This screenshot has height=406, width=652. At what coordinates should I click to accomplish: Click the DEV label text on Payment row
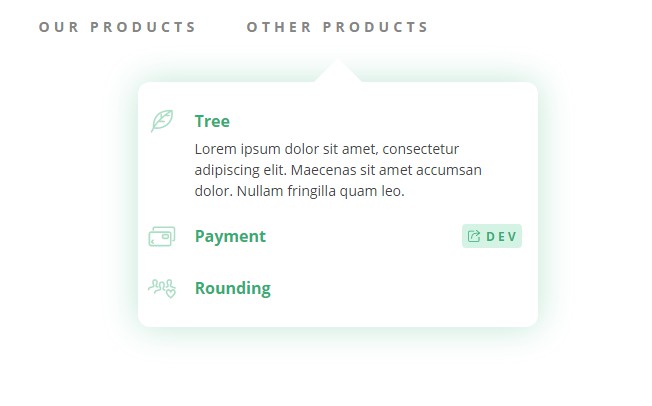[x=501, y=237]
